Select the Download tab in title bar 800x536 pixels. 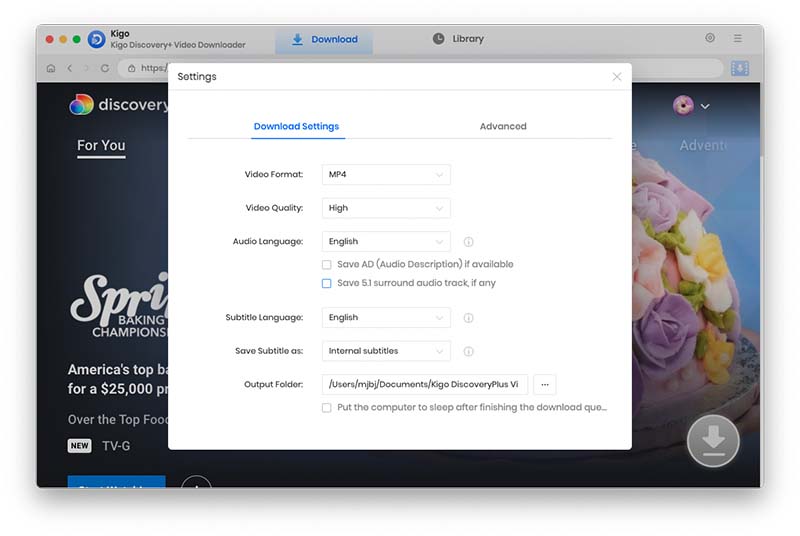pyautogui.click(x=324, y=39)
